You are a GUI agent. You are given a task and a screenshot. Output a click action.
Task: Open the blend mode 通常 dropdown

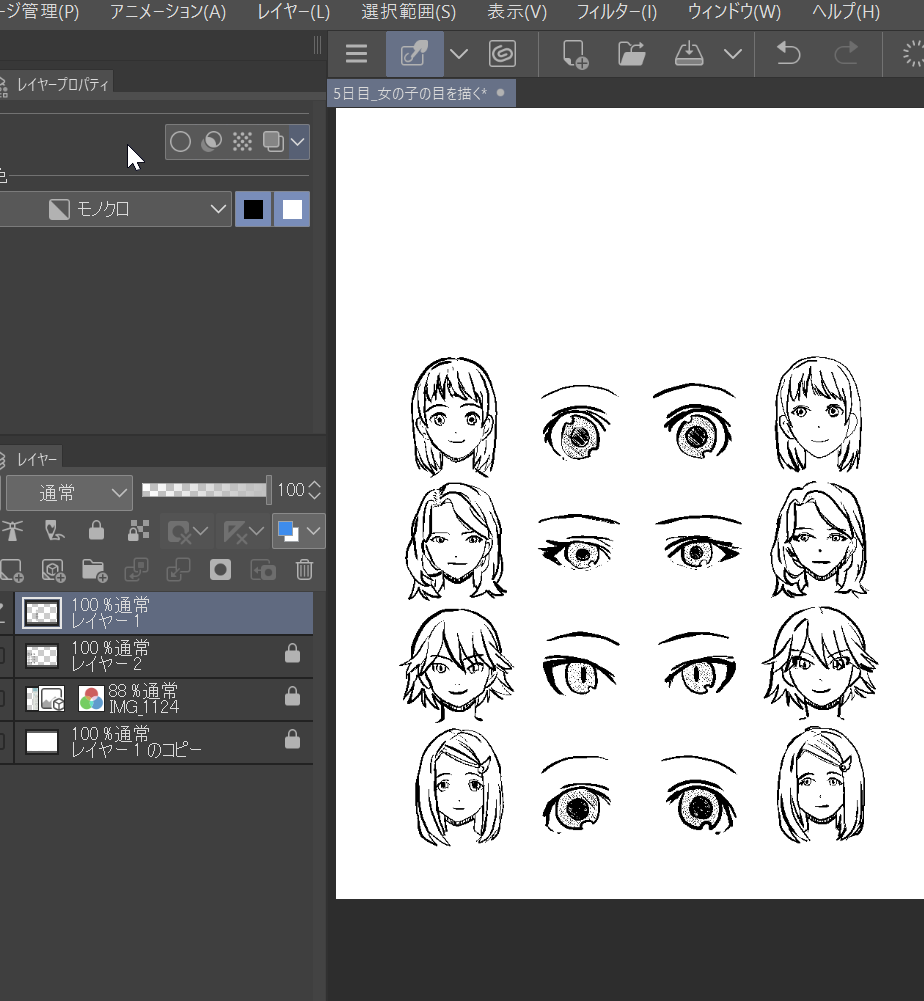tap(68, 491)
